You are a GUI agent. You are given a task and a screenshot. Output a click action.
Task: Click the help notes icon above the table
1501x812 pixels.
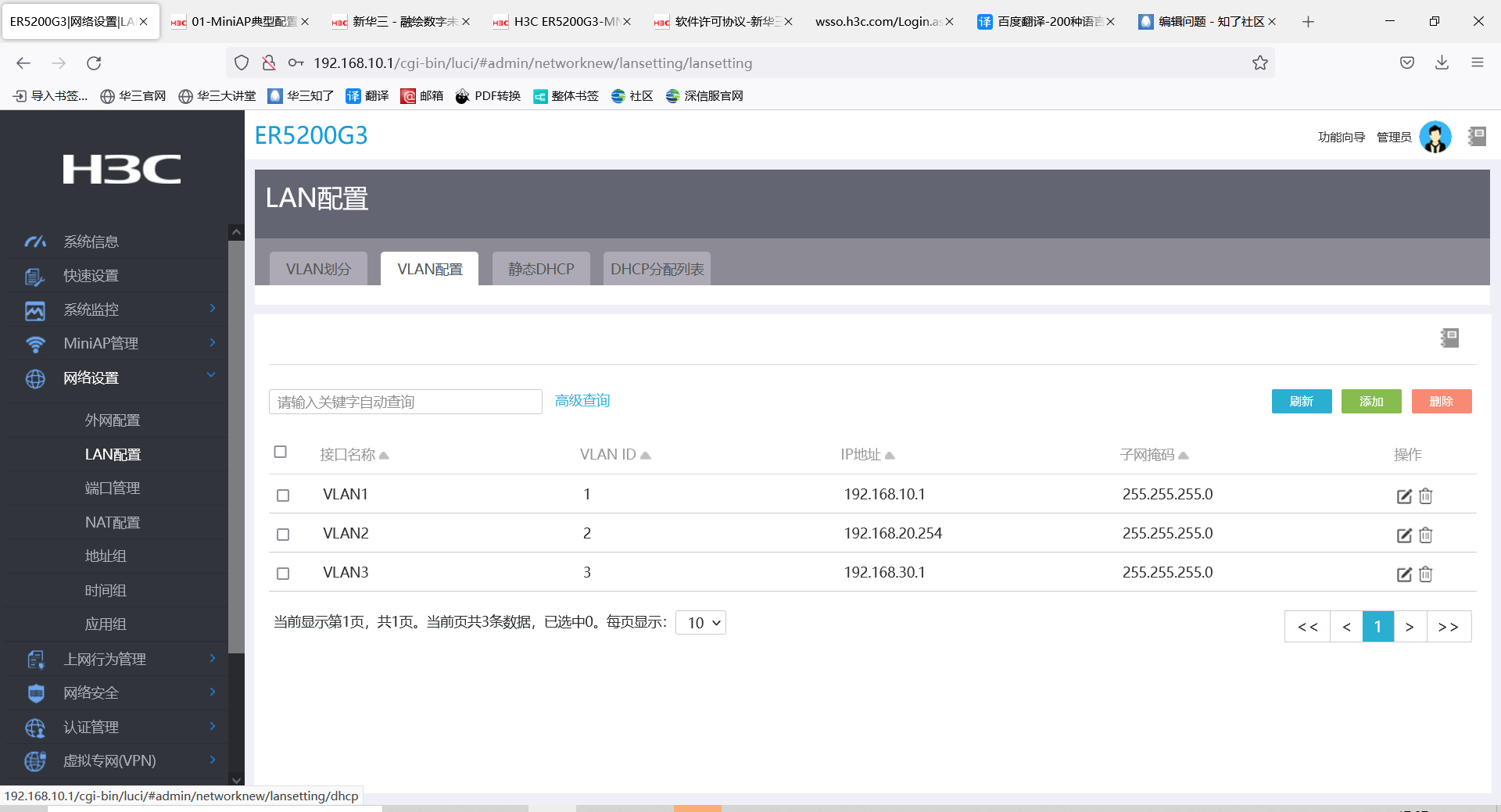pyautogui.click(x=1449, y=338)
